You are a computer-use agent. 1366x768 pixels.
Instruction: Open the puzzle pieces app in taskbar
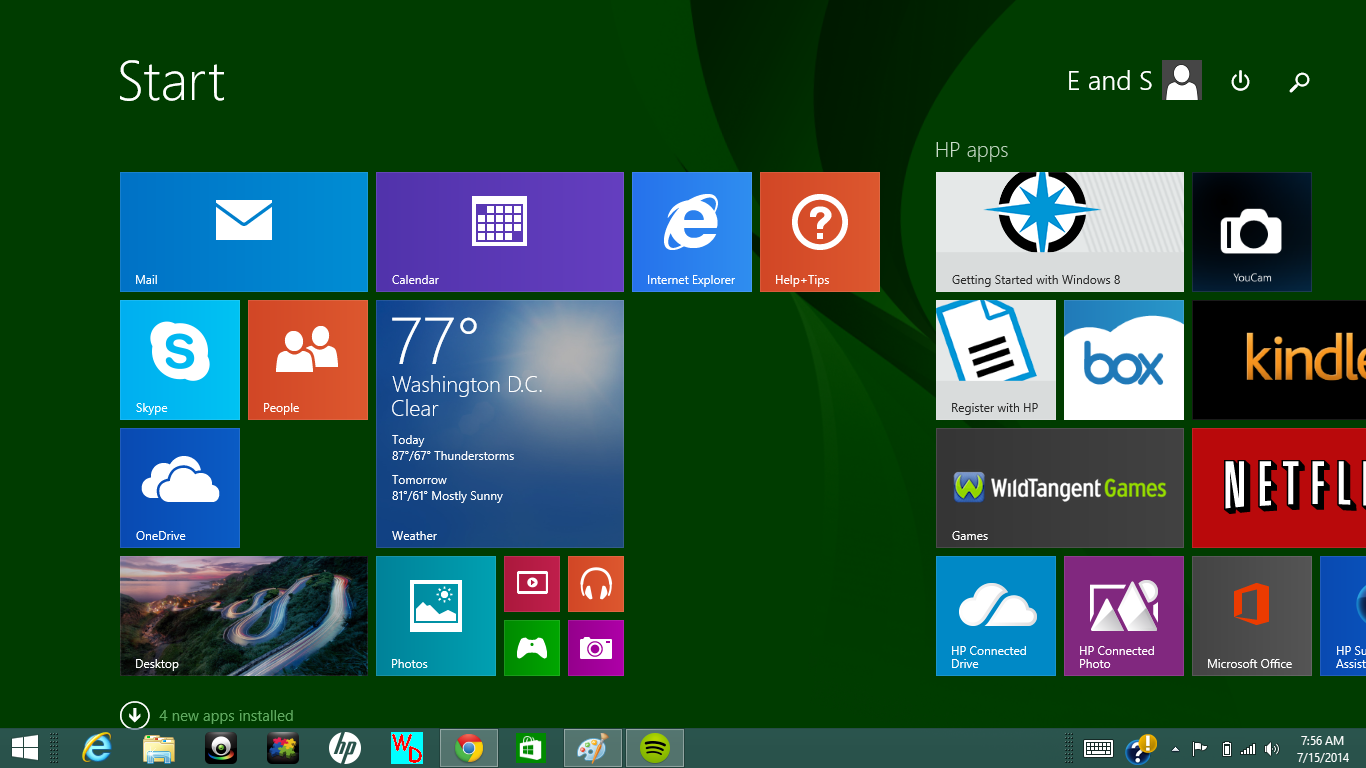pyautogui.click(x=283, y=748)
